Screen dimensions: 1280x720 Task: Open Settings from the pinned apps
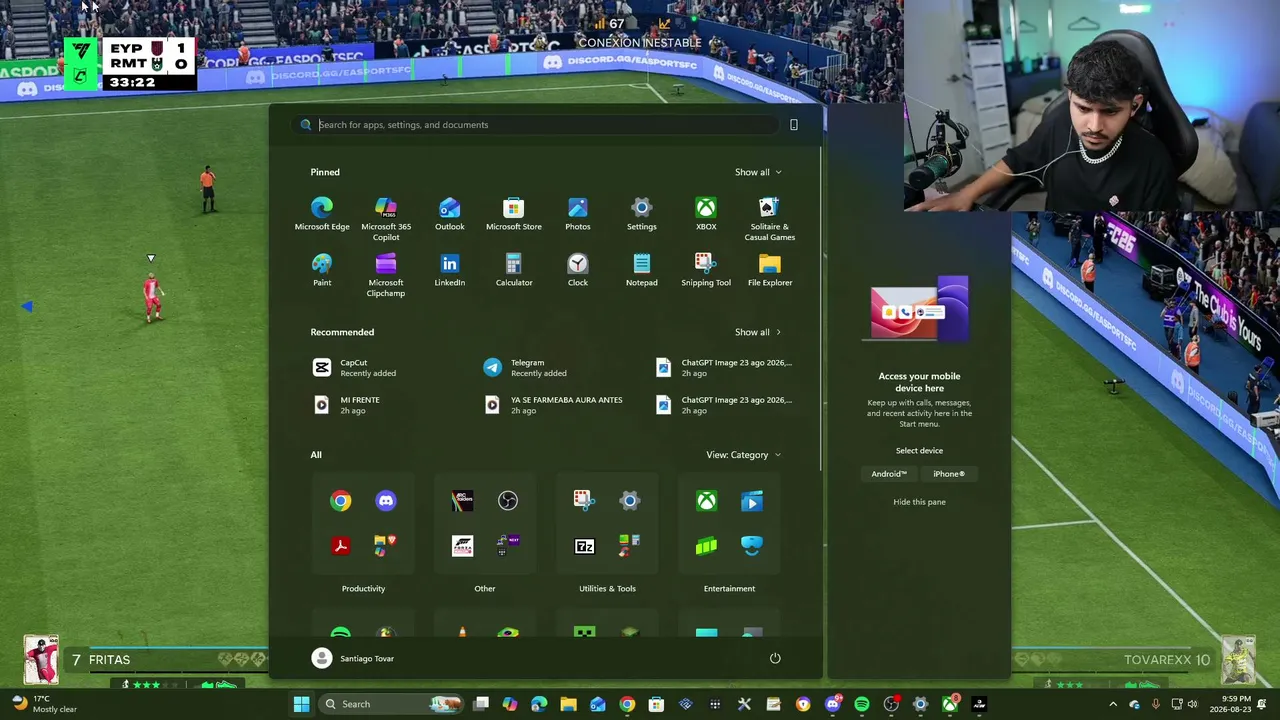pos(642,214)
